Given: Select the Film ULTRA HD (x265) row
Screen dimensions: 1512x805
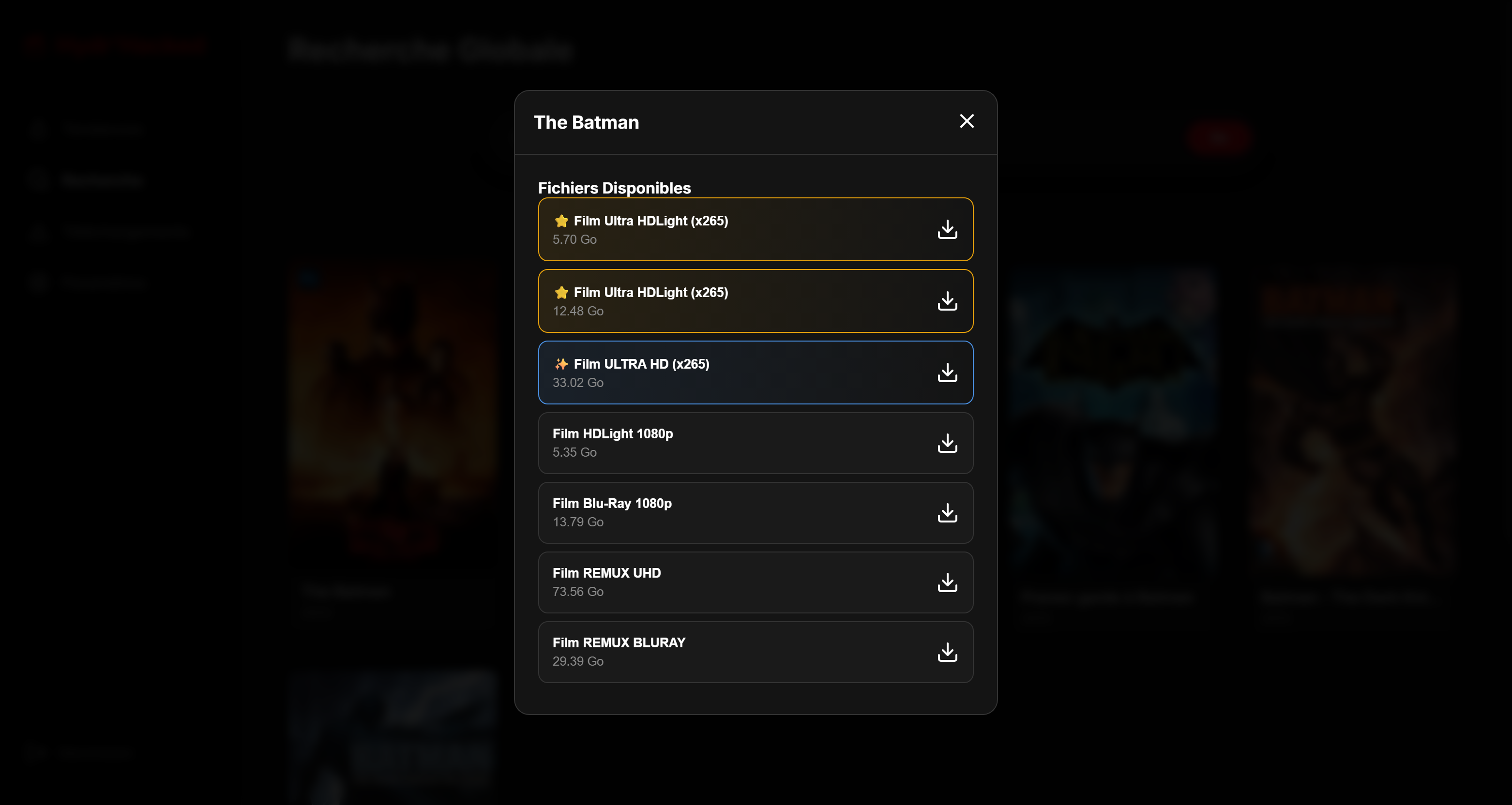Looking at the screenshot, I should point(756,373).
